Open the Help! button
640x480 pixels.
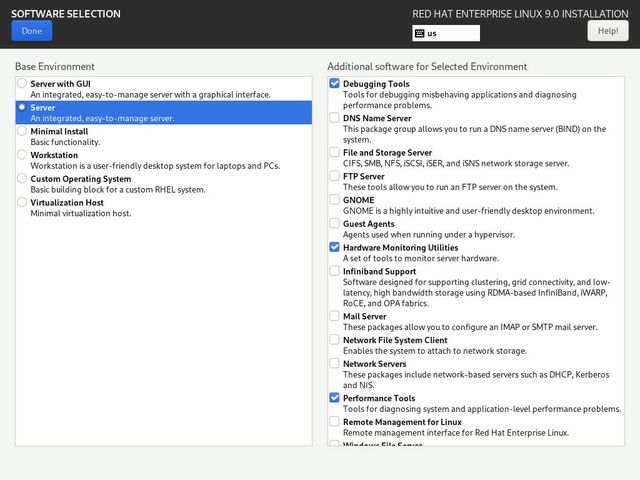tap(608, 31)
